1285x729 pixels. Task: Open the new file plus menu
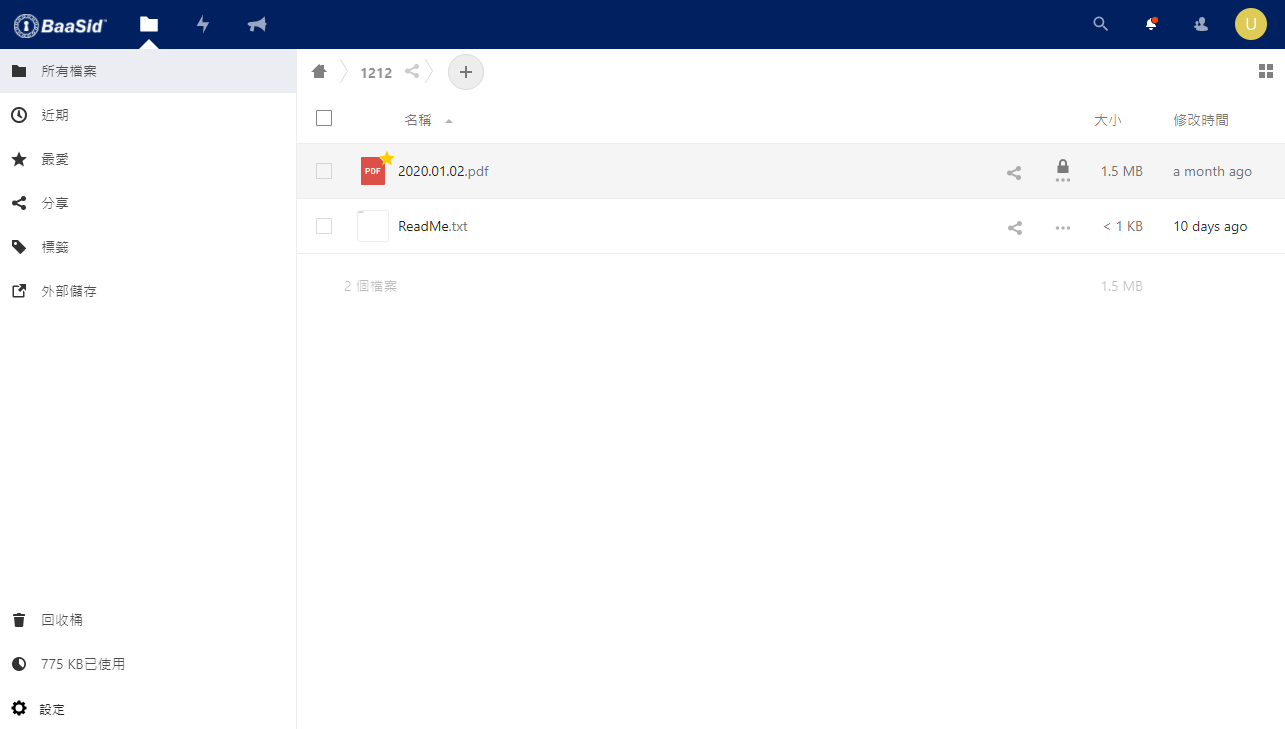pyautogui.click(x=465, y=72)
